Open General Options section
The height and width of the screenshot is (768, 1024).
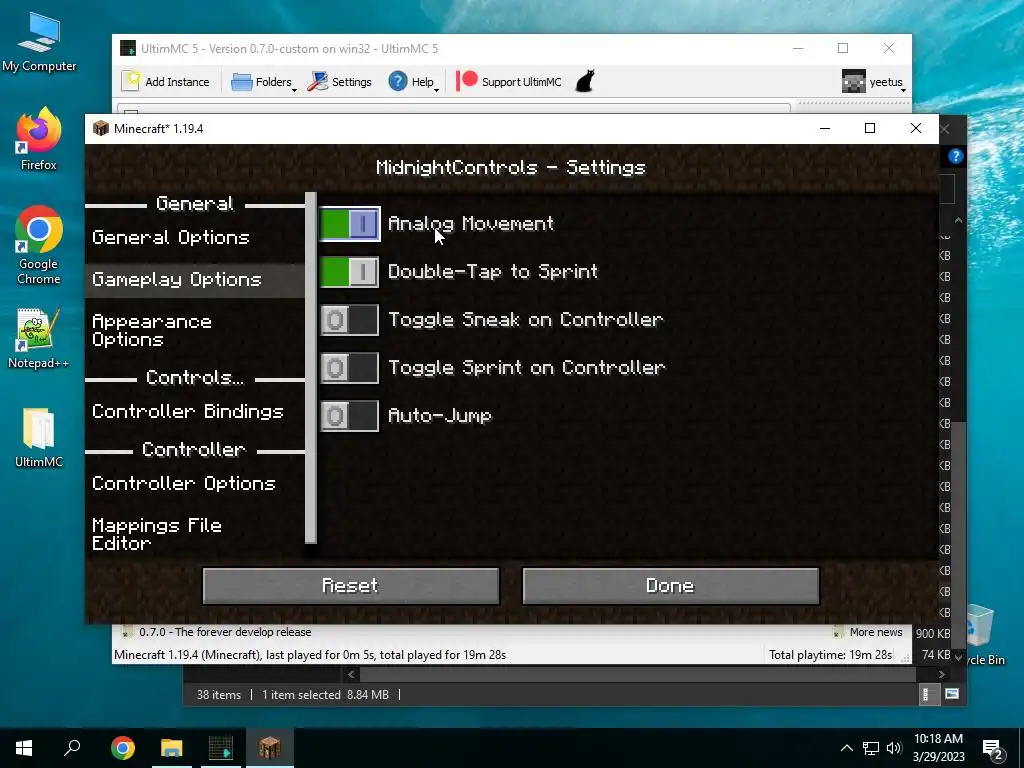(x=171, y=237)
